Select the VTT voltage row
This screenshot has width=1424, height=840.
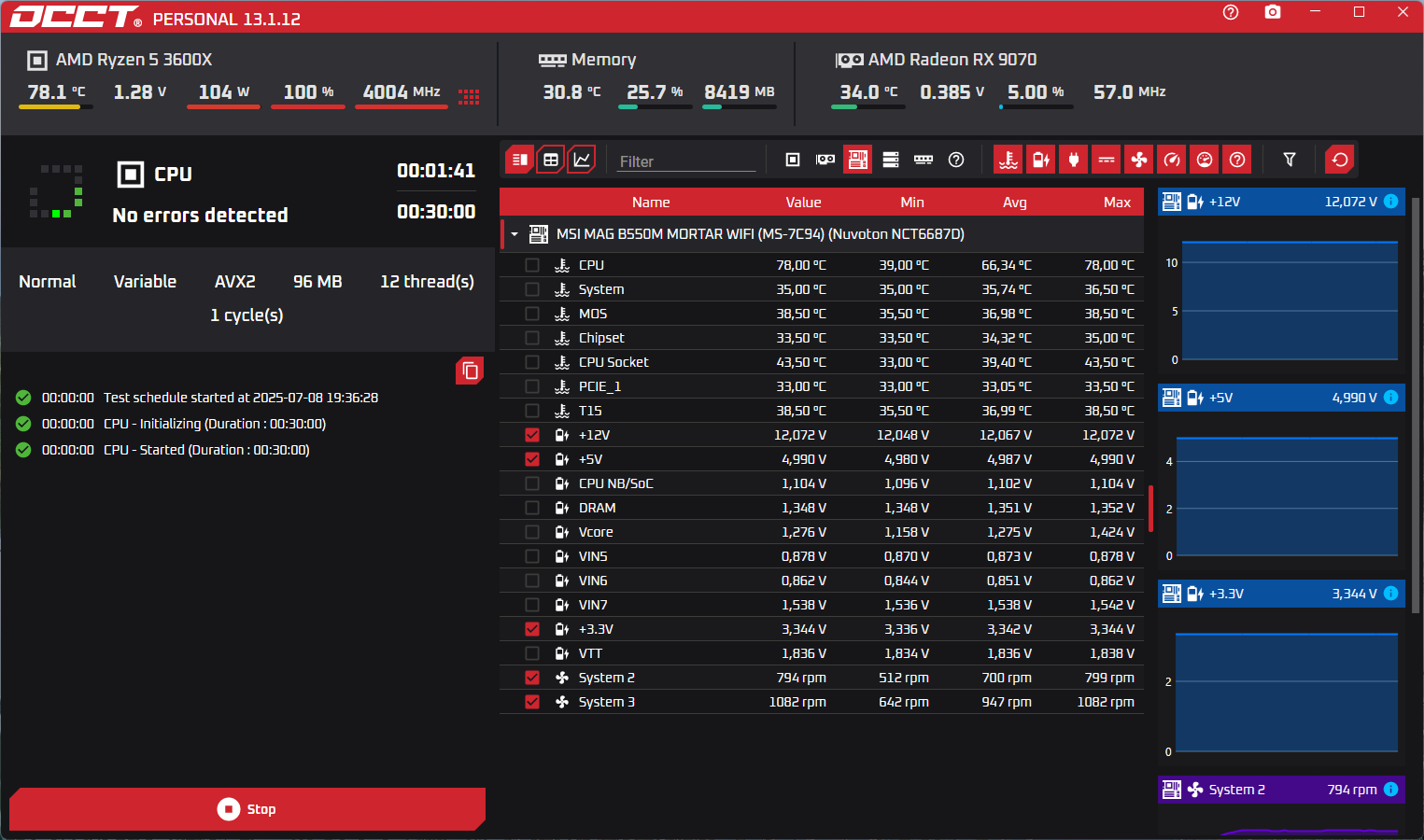822,653
